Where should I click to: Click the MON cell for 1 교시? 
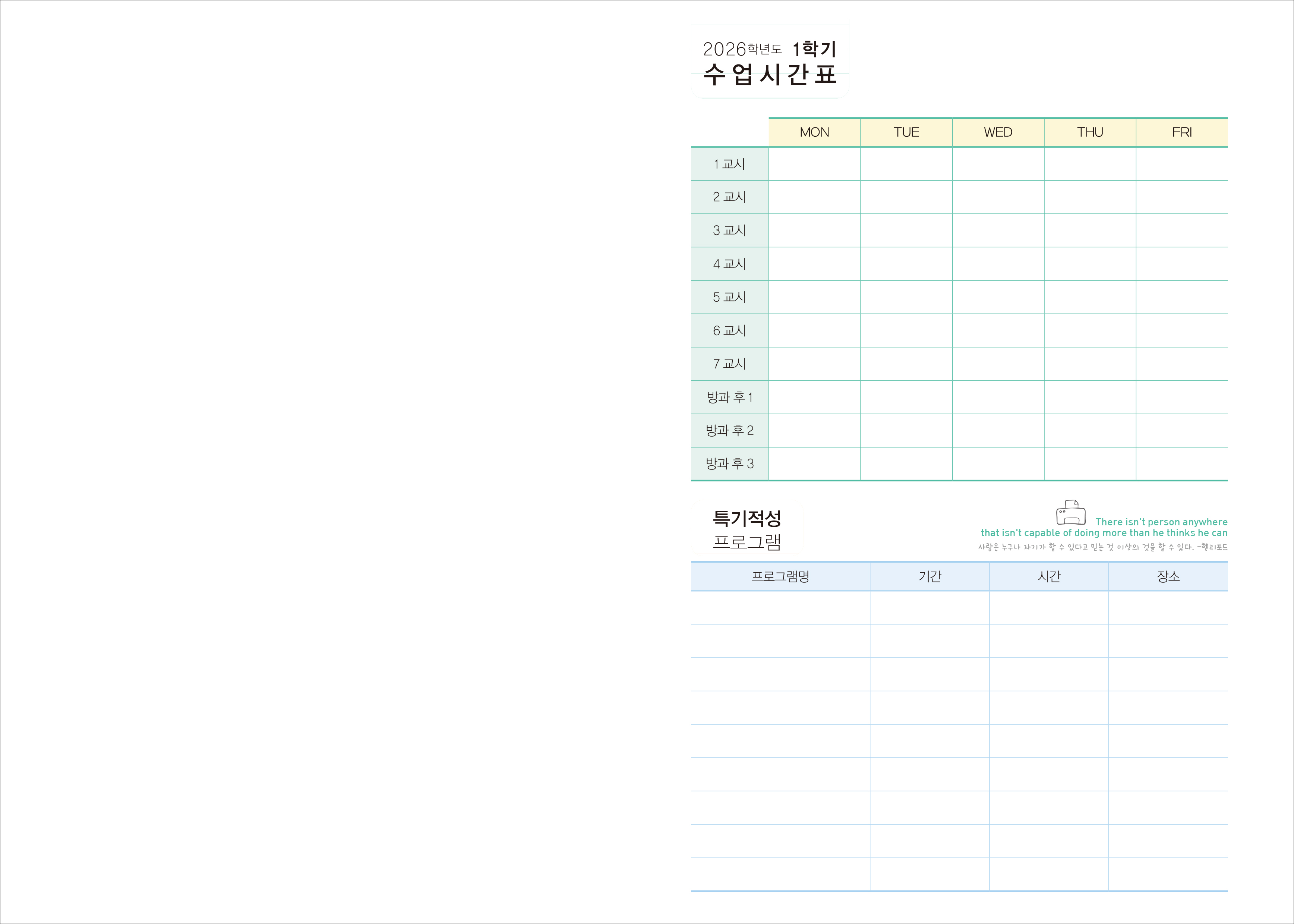click(x=814, y=164)
